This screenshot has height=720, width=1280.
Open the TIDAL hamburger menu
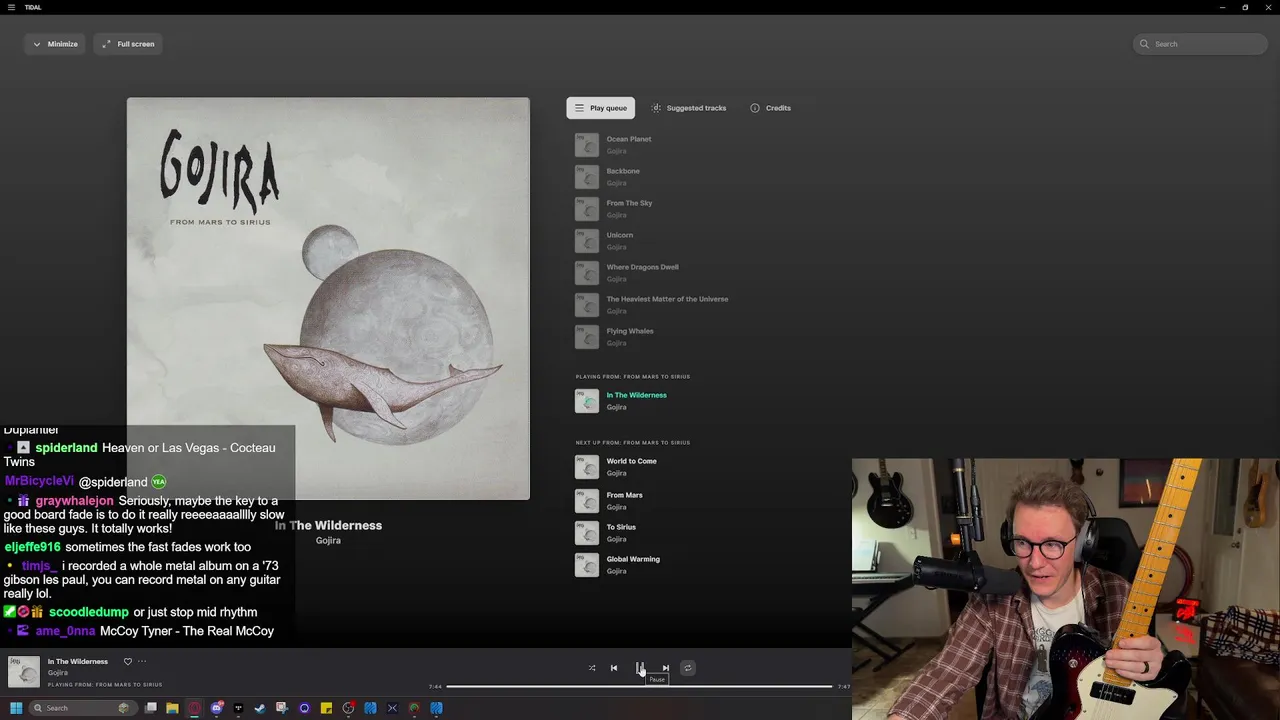[x=12, y=7]
